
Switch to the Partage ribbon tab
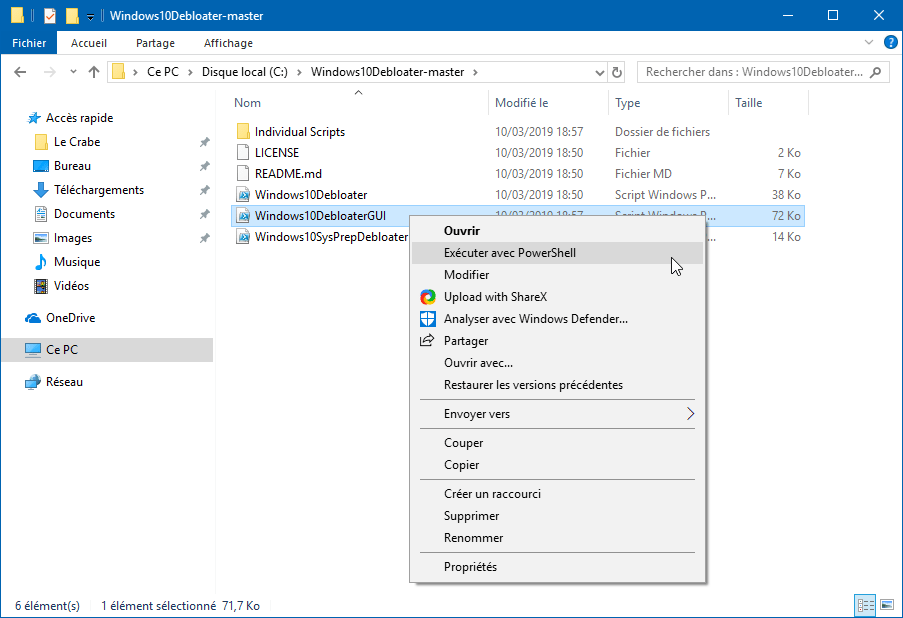pyautogui.click(x=155, y=43)
